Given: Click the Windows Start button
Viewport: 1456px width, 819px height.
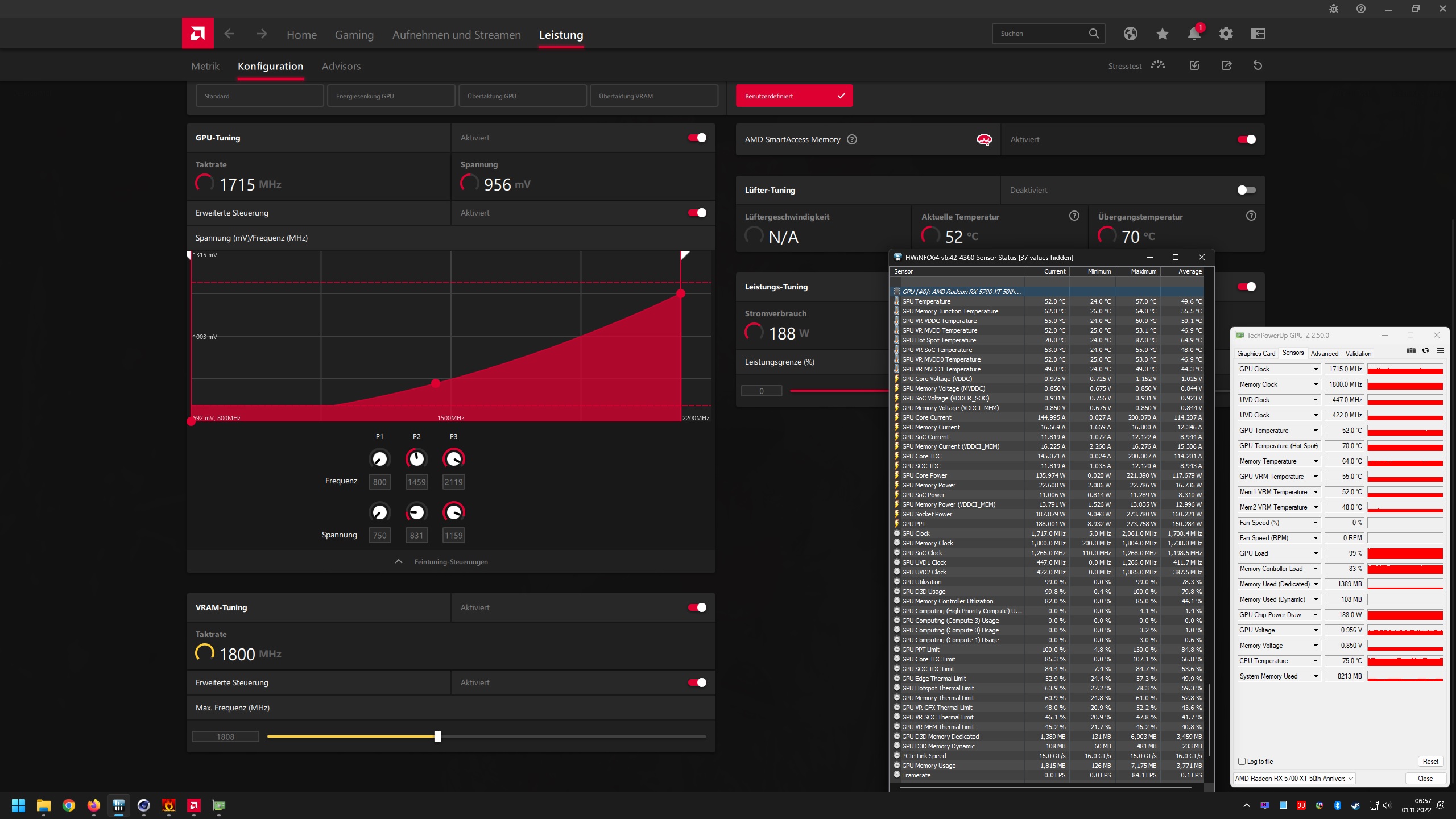Looking at the screenshot, I should (19, 805).
